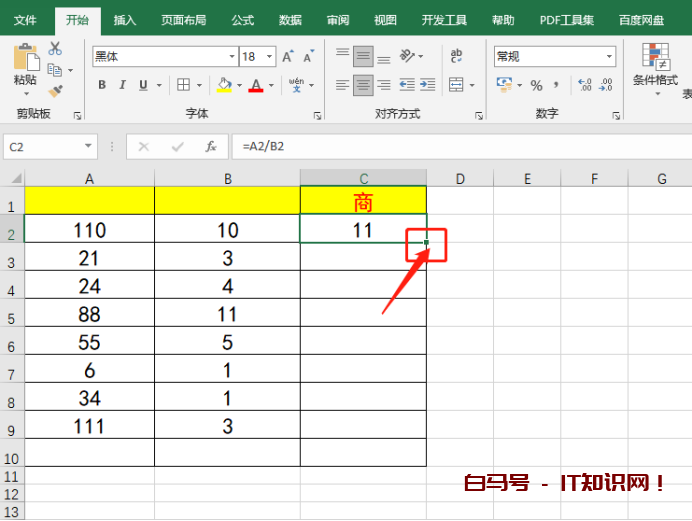692x521 pixels.
Task: Open the font size dropdown showing 18
Action: tap(273, 57)
